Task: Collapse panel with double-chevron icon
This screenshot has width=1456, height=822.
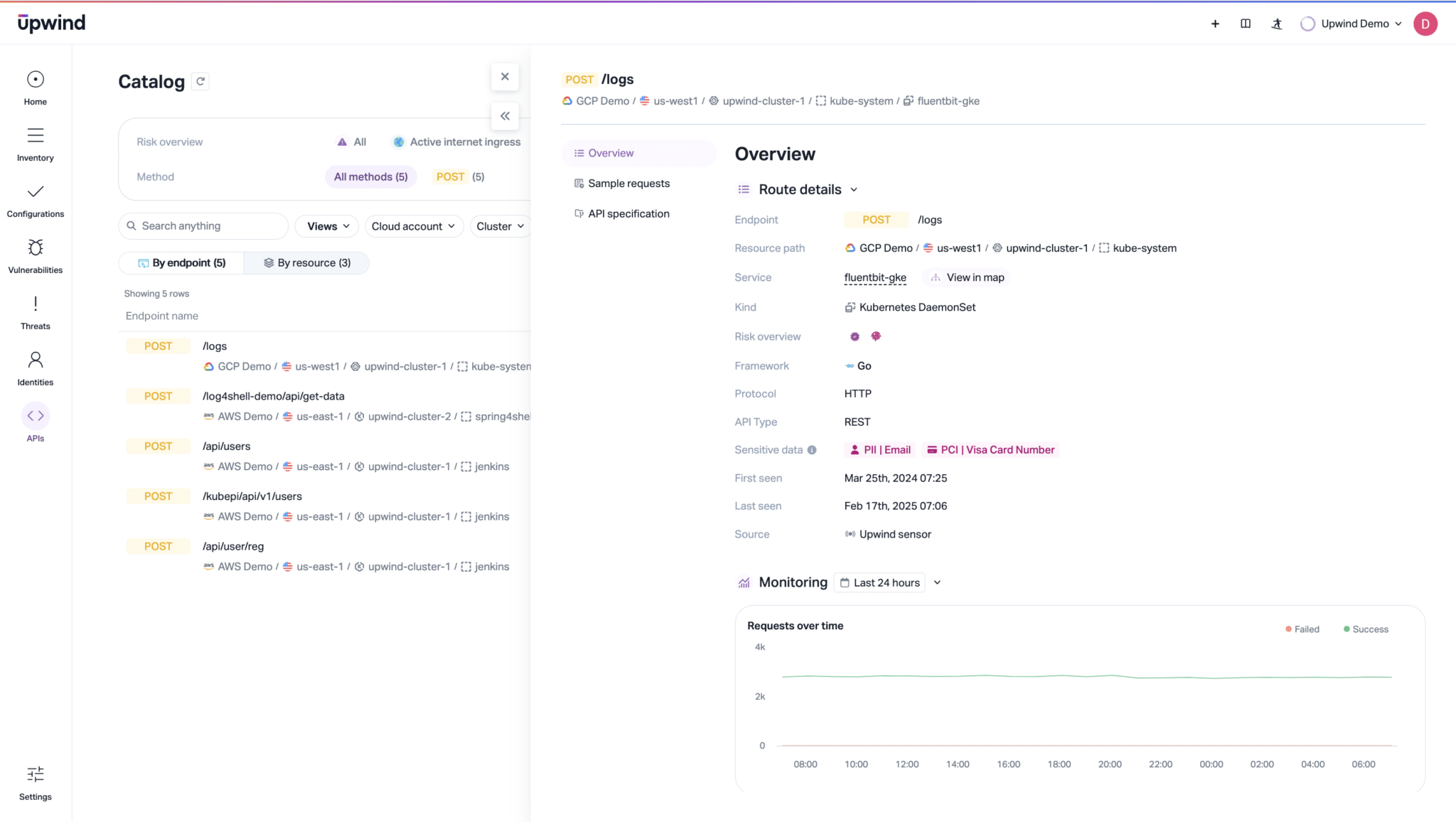Action: [x=505, y=116]
